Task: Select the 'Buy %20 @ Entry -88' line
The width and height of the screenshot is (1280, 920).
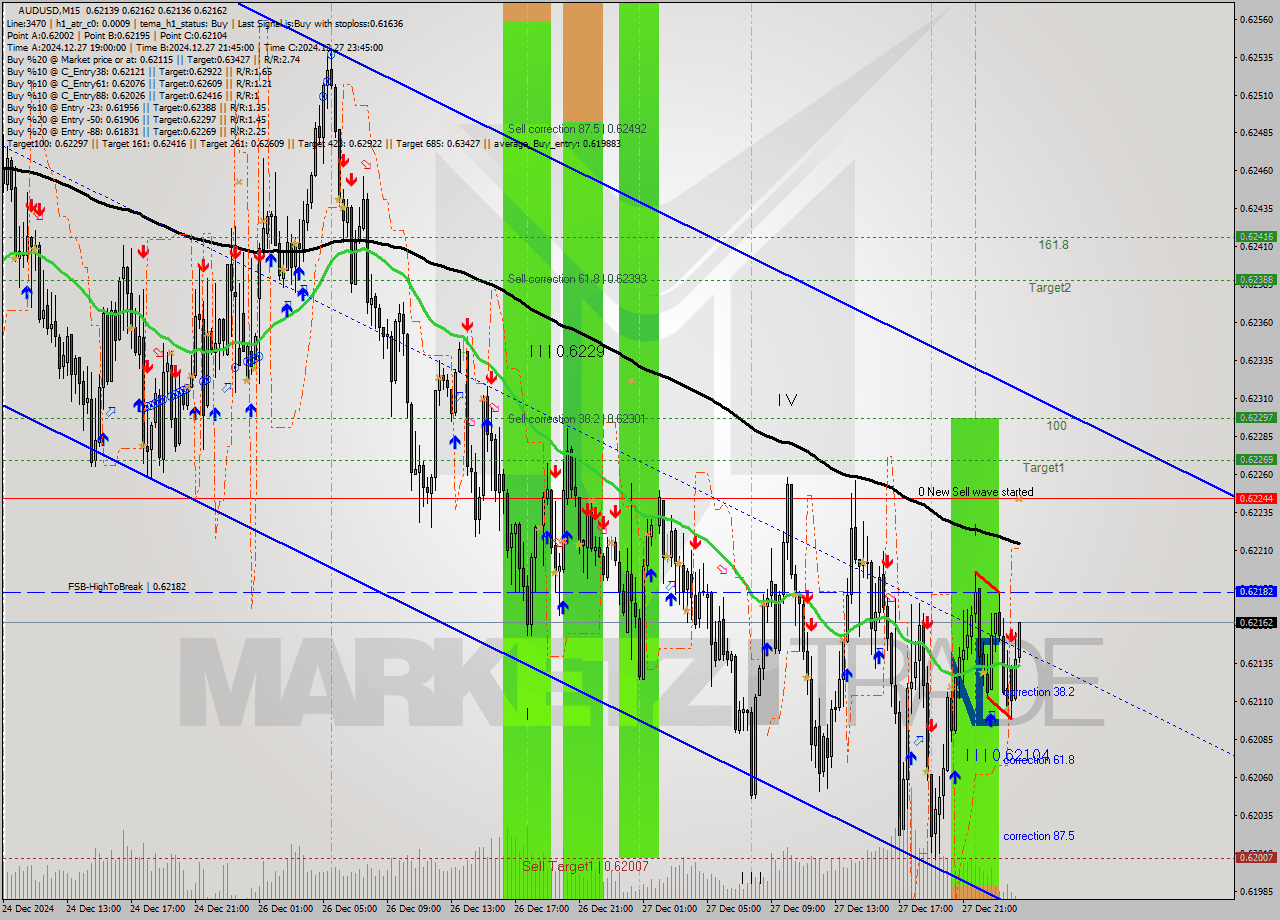Action: (x=136, y=132)
